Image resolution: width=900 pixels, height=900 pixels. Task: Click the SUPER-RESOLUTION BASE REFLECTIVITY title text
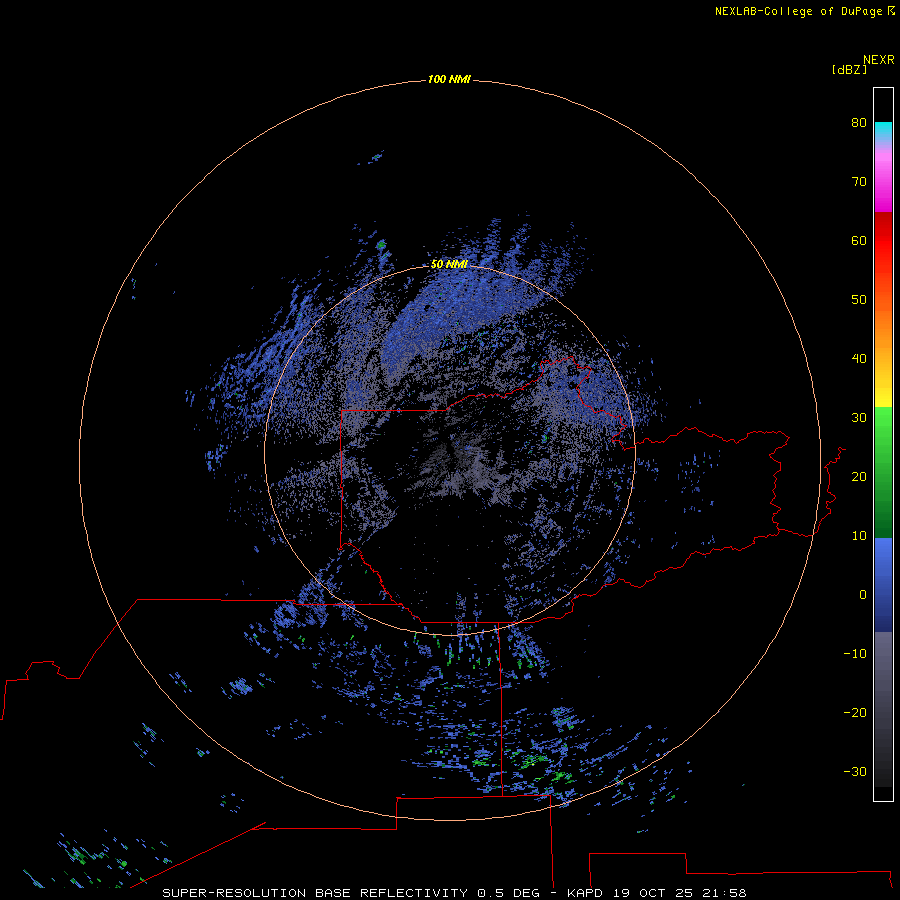tap(315, 893)
